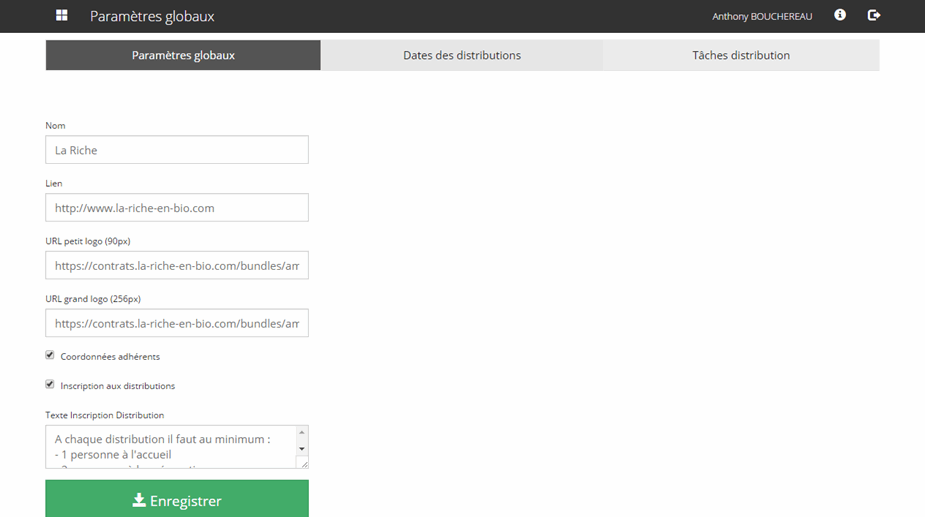Save settings with the Enregistrer button
The height and width of the screenshot is (517, 925).
point(177,500)
